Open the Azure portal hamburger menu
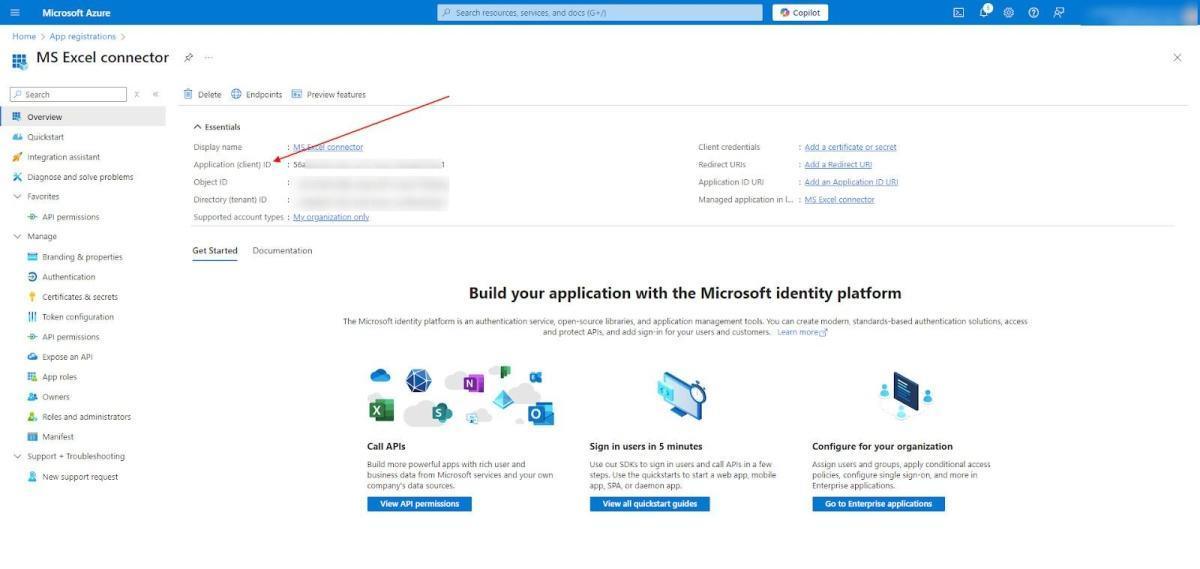 click(x=15, y=12)
